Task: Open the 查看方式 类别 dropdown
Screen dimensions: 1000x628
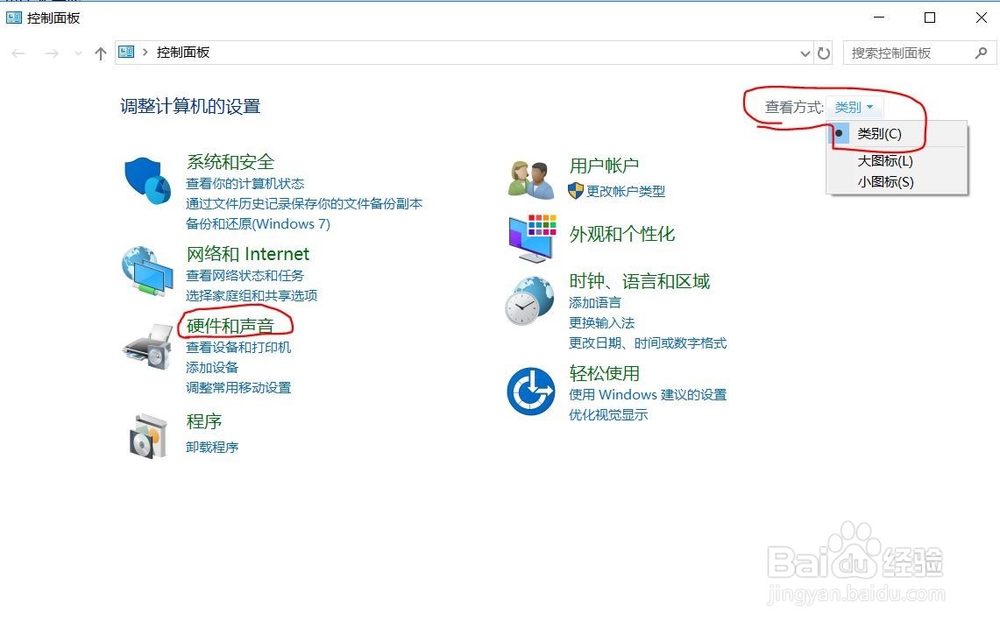Action: coord(854,107)
